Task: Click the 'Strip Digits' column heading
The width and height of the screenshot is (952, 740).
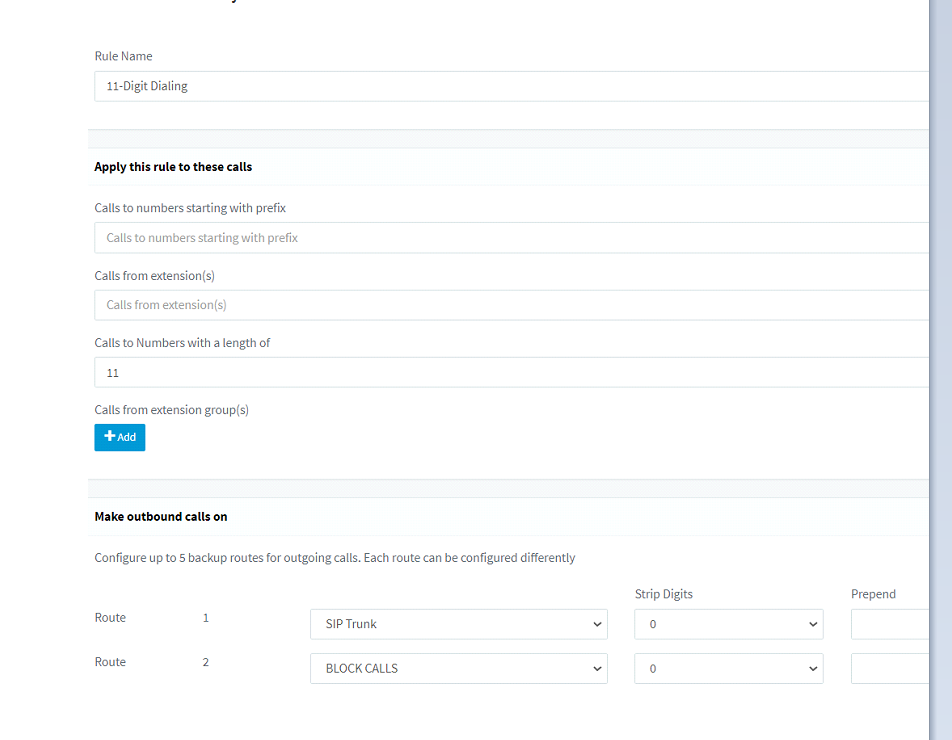Action: 664,594
